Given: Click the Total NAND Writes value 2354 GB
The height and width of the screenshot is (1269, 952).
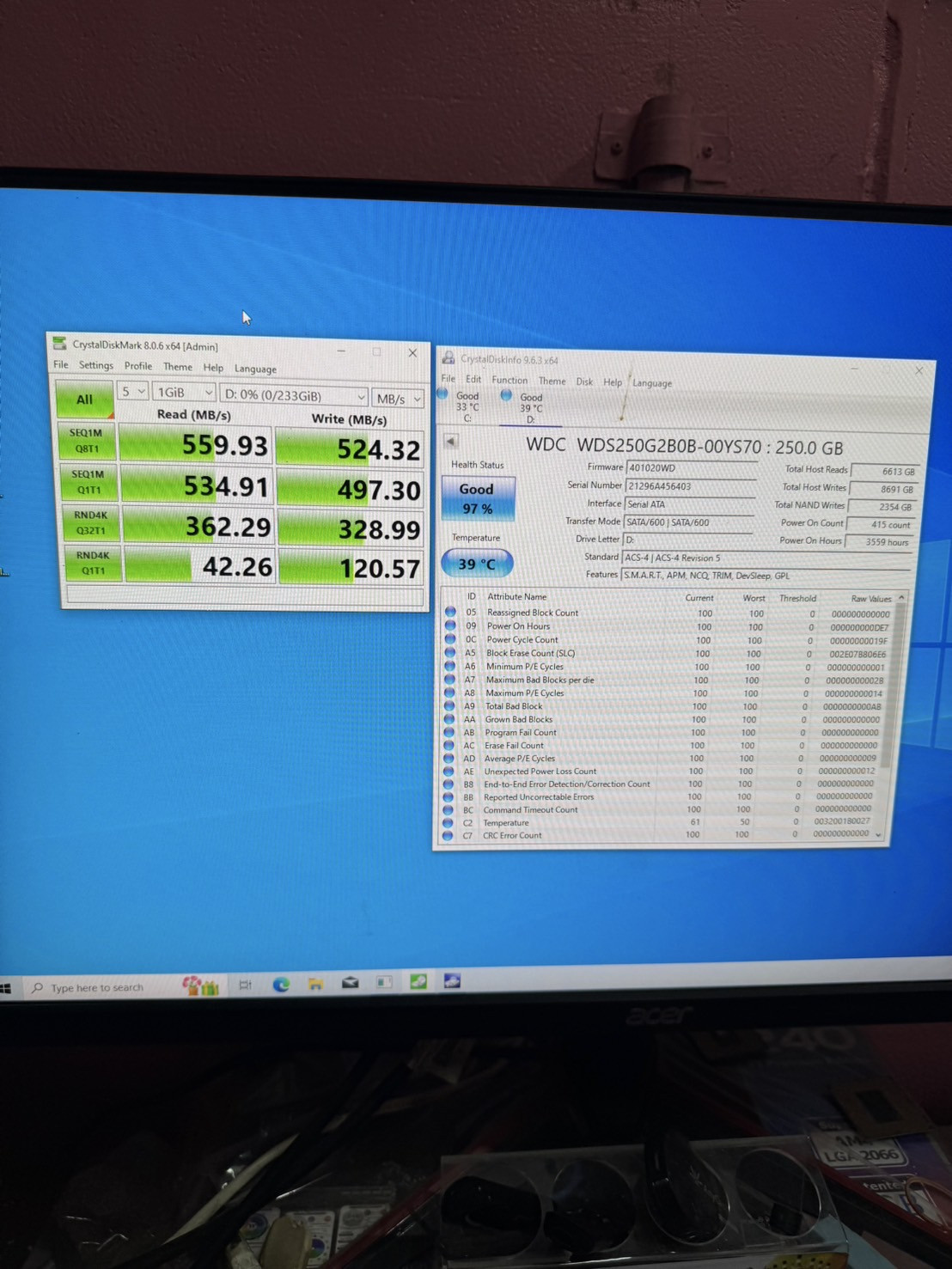Looking at the screenshot, I should [882, 507].
